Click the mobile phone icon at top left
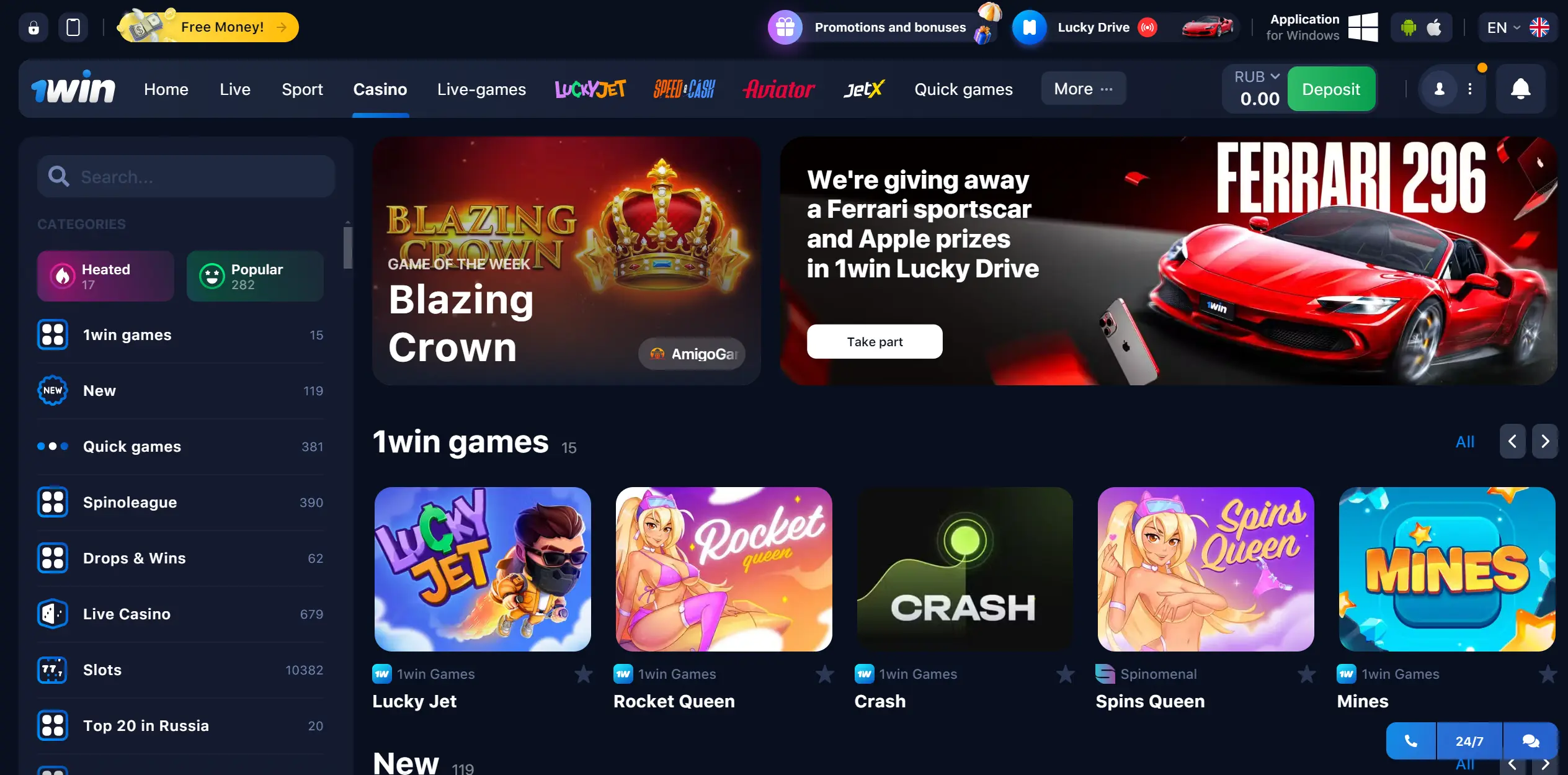This screenshot has height=775, width=1568. 73,27
